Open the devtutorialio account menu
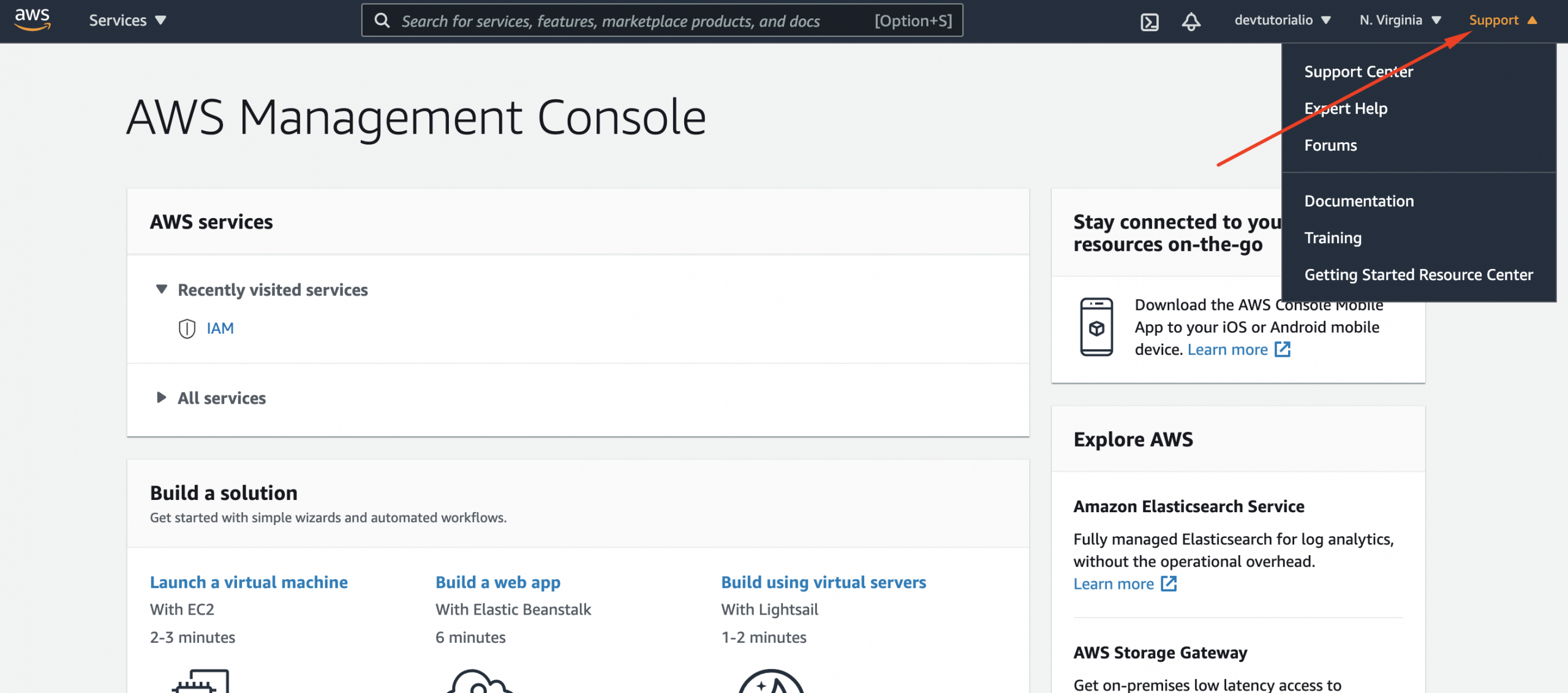The width and height of the screenshot is (1568, 693). point(1283,20)
